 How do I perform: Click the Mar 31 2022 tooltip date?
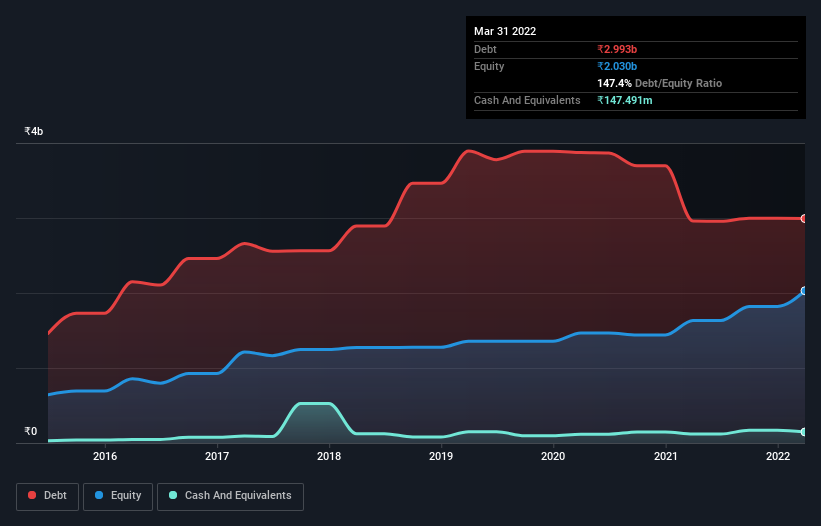point(505,31)
